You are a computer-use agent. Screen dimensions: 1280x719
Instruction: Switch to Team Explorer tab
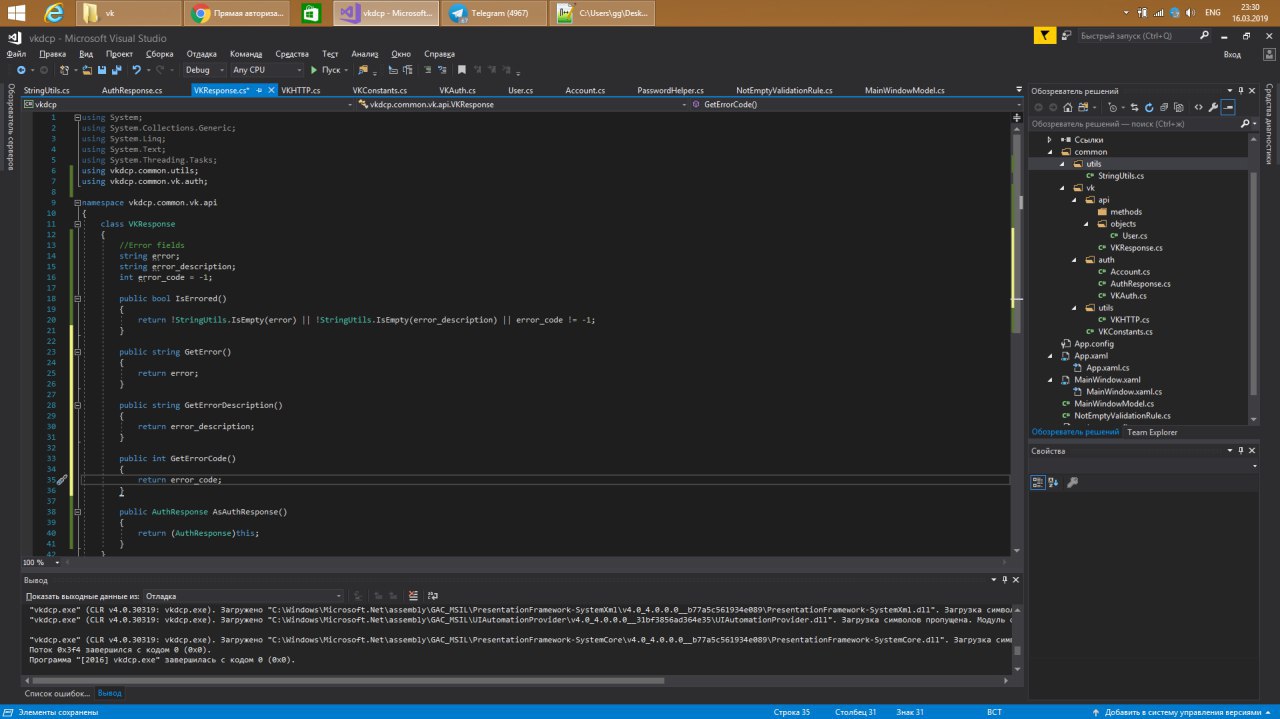pyautogui.click(x=1152, y=432)
